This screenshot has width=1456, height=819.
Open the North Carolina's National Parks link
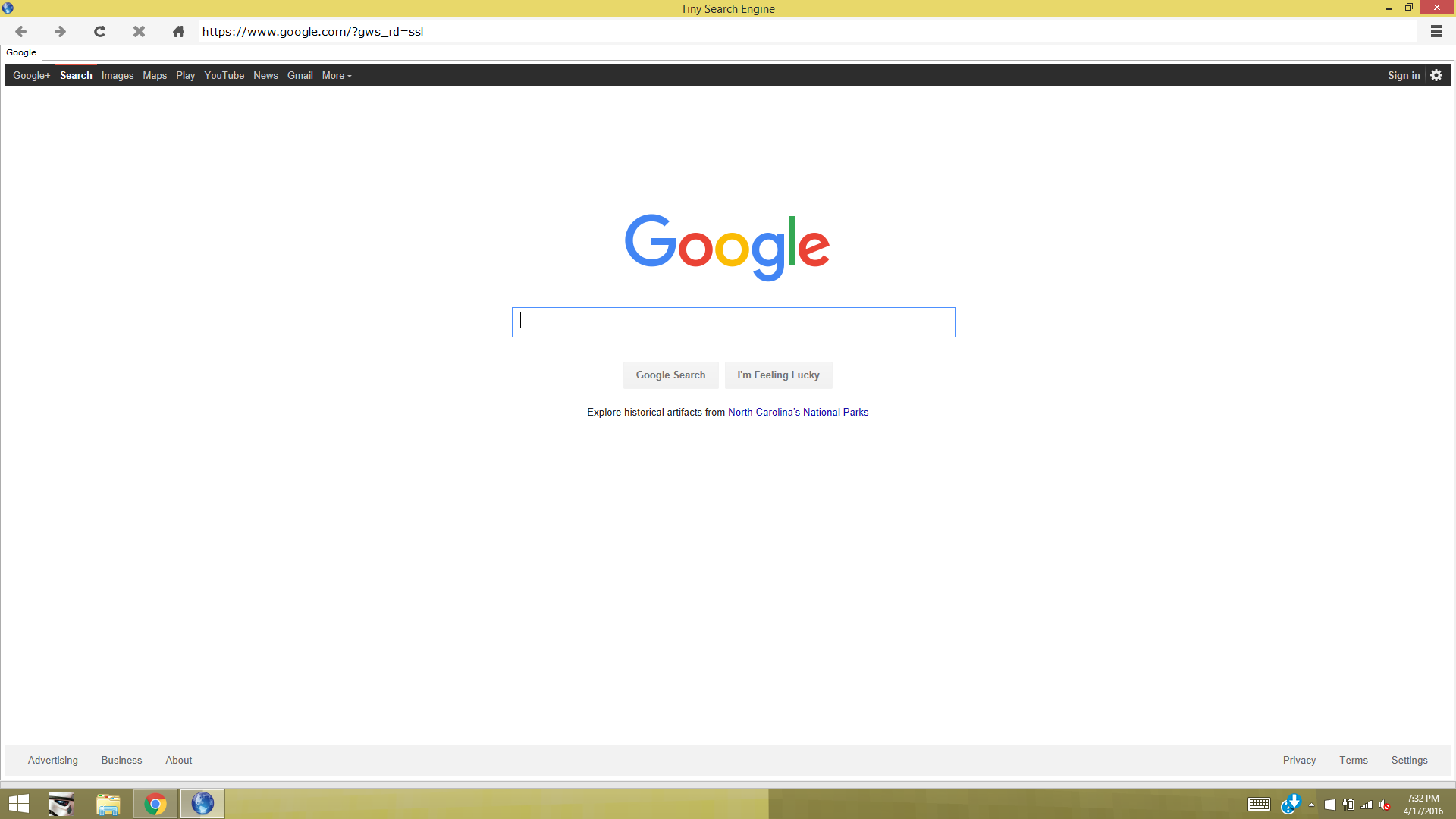(798, 412)
